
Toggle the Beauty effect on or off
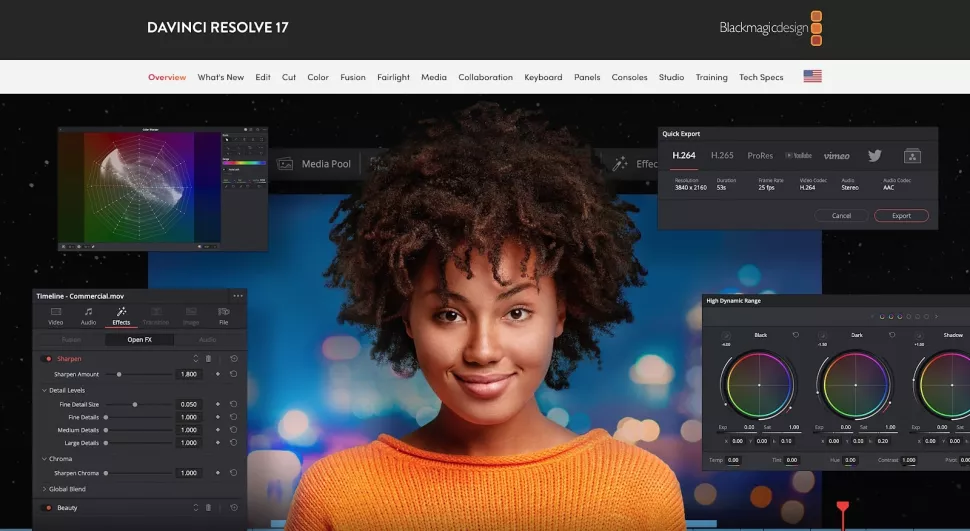click(48, 507)
